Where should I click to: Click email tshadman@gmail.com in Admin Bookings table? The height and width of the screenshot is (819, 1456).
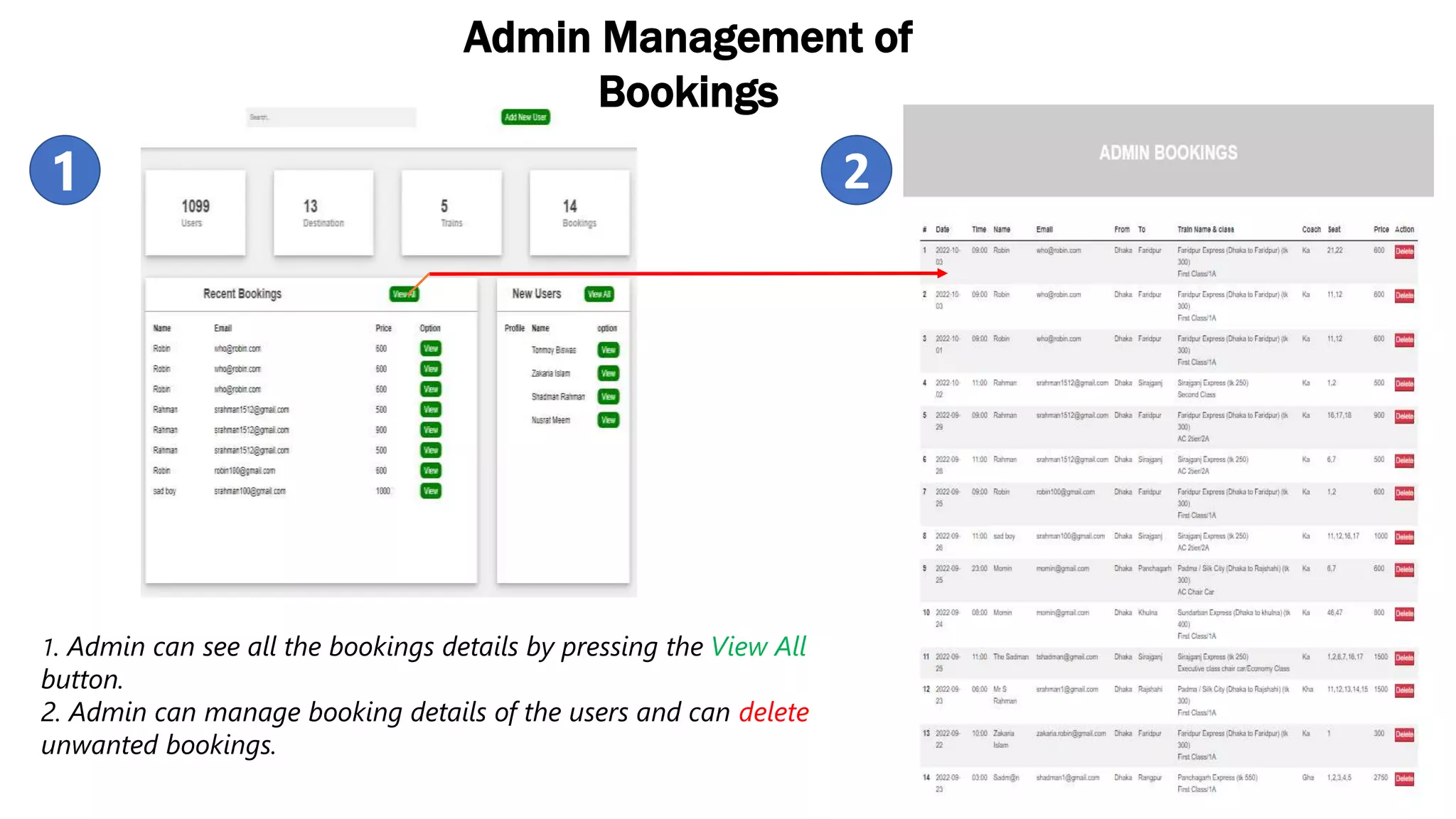[1067, 657]
